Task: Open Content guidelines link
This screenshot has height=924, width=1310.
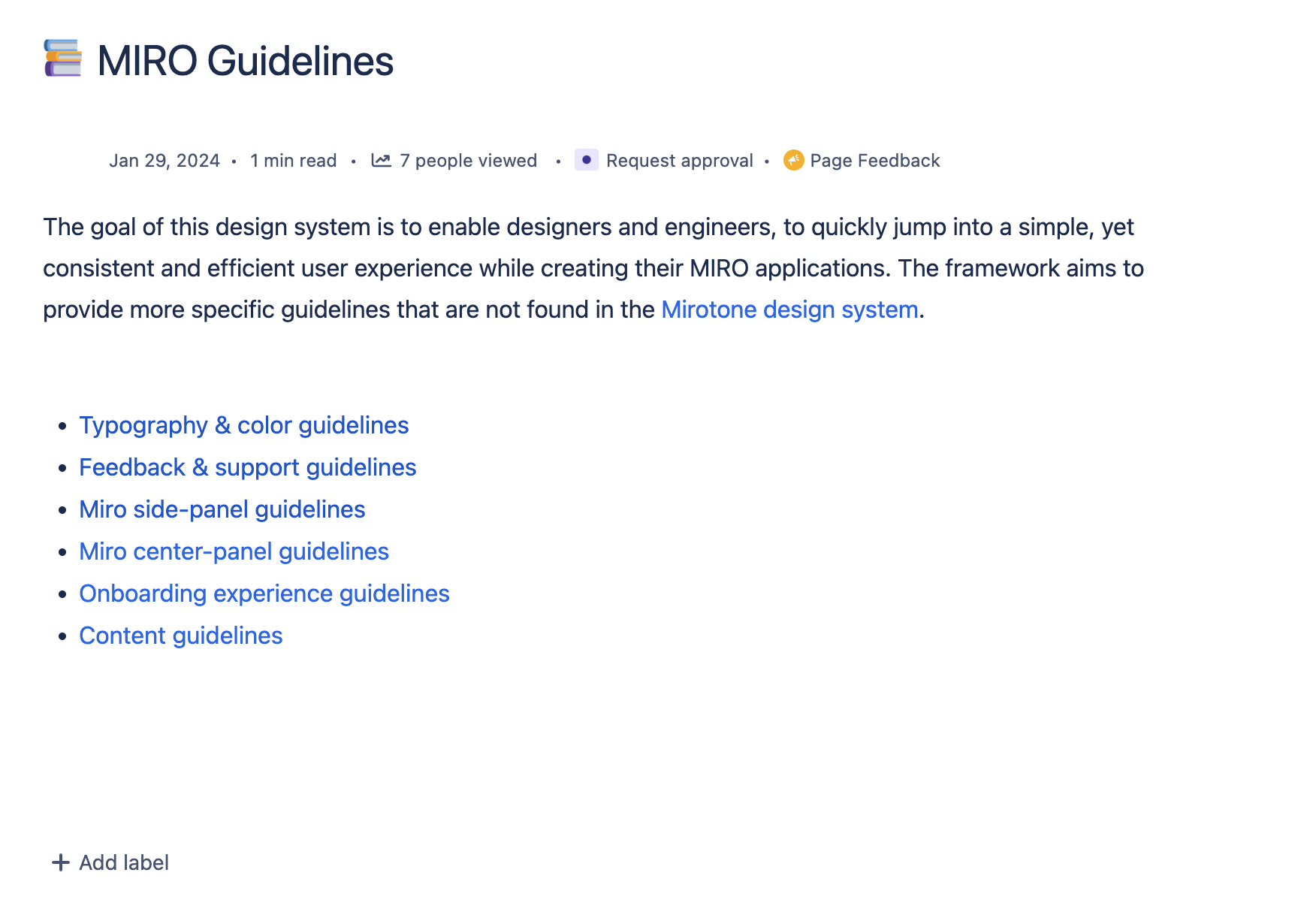Action: pos(181,636)
